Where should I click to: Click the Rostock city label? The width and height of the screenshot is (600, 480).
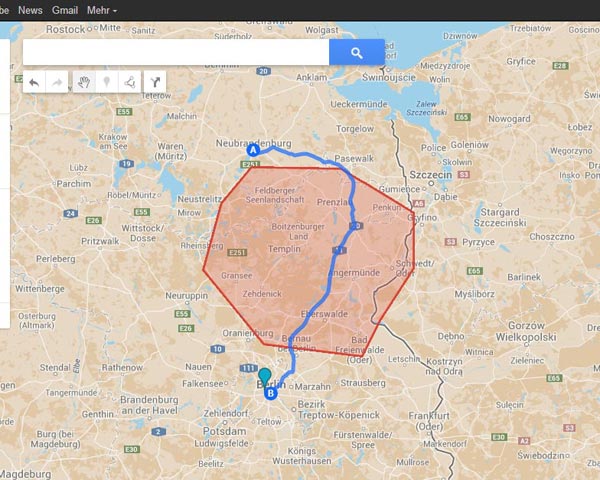coord(65,29)
